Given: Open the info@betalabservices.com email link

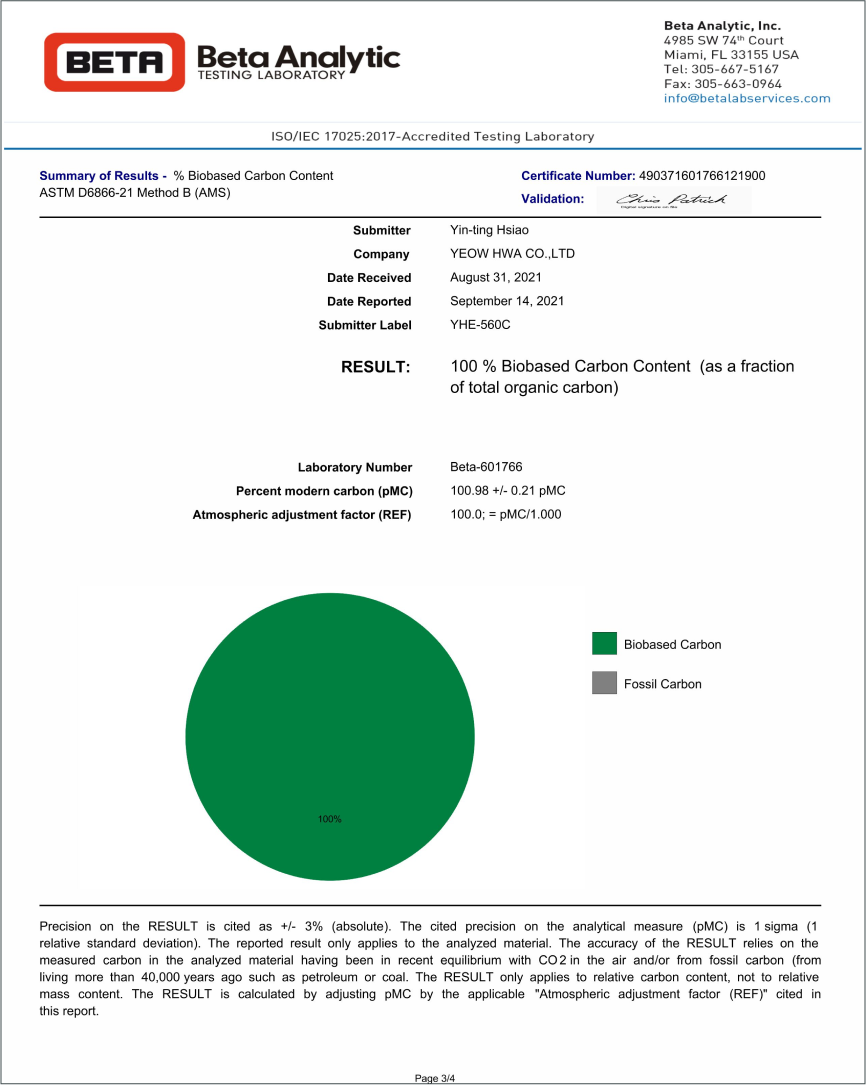Looking at the screenshot, I should coord(747,98).
